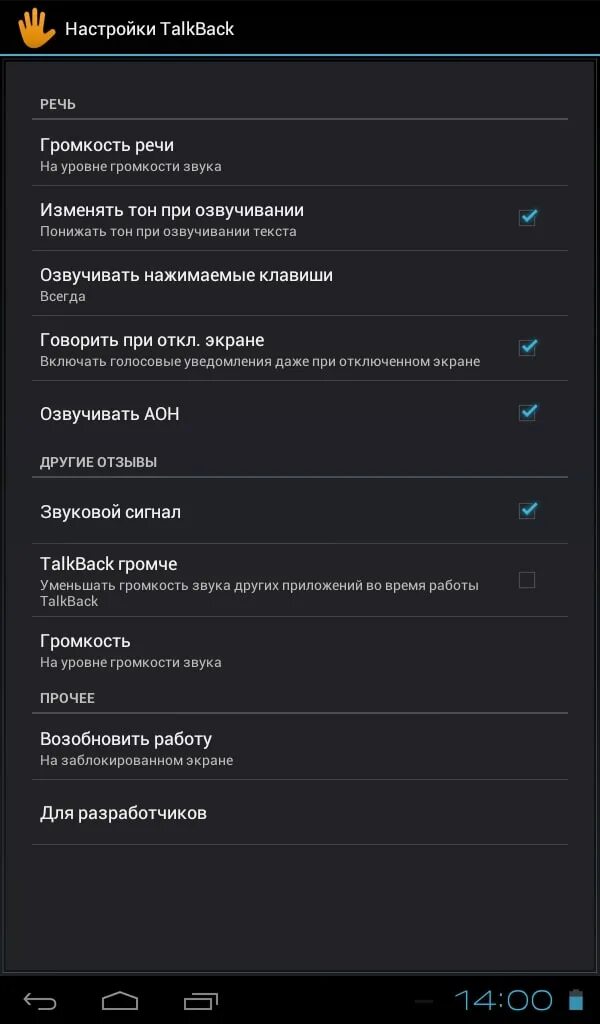This screenshot has height=1024, width=600.
Task: Go to home screen via home icon
Action: pos(120,1000)
